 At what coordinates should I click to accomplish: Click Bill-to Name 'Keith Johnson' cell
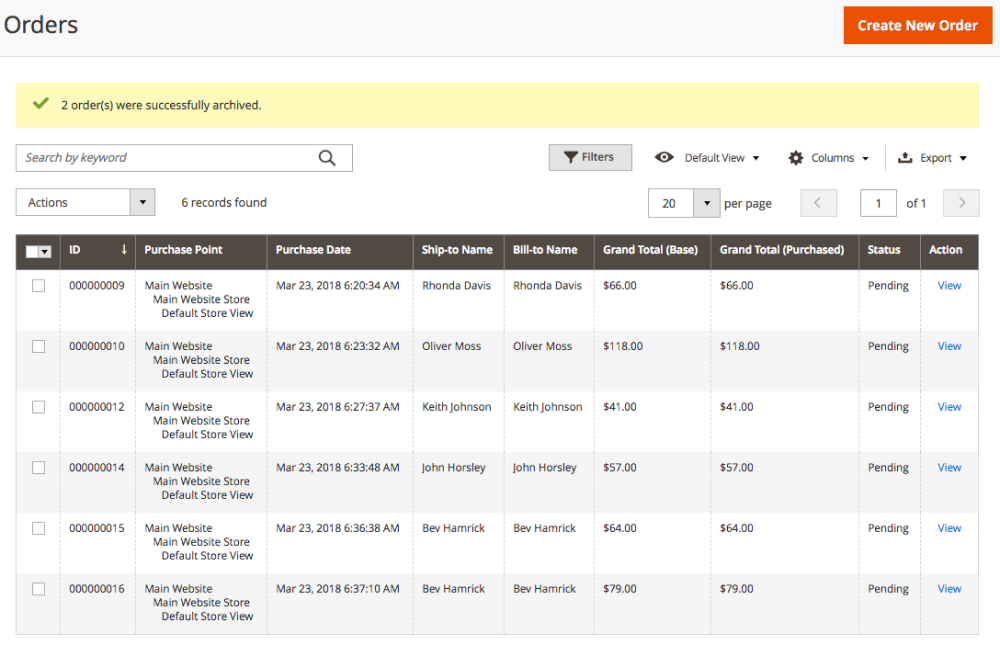click(548, 407)
